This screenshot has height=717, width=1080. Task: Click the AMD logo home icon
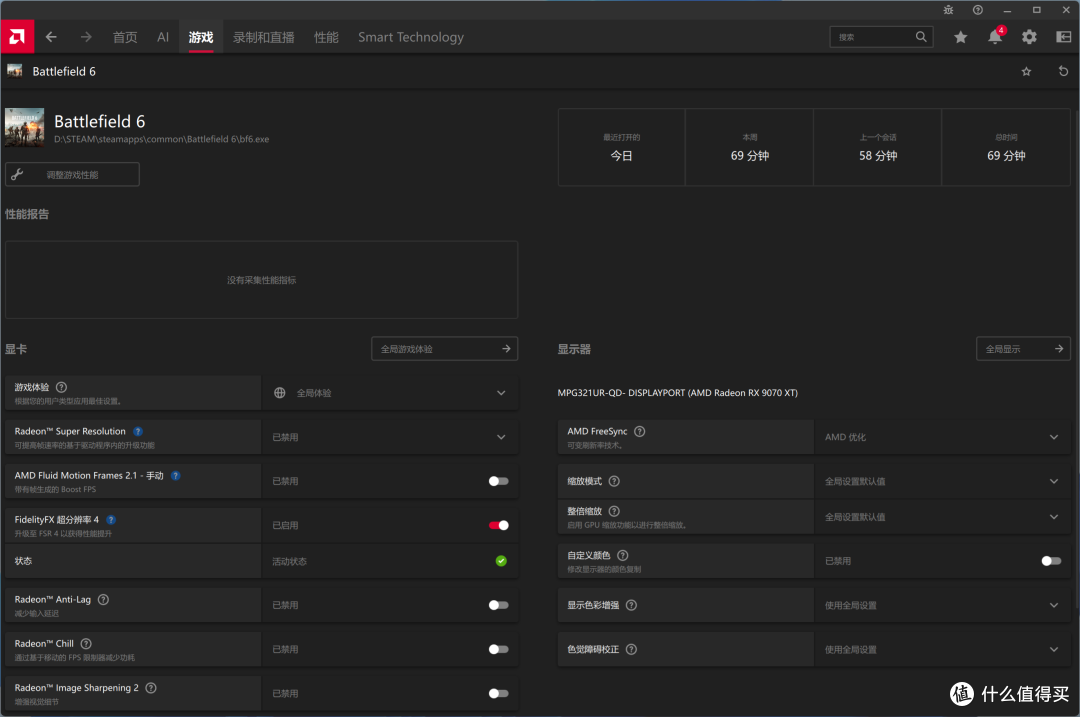17,37
